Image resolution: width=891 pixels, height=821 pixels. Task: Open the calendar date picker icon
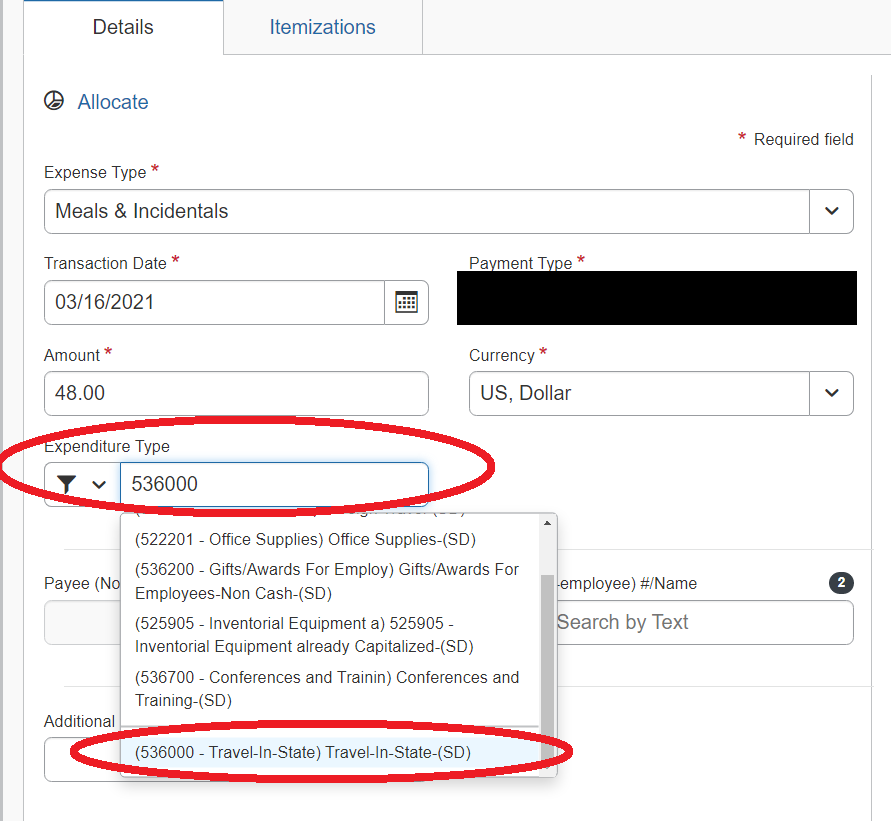[406, 302]
